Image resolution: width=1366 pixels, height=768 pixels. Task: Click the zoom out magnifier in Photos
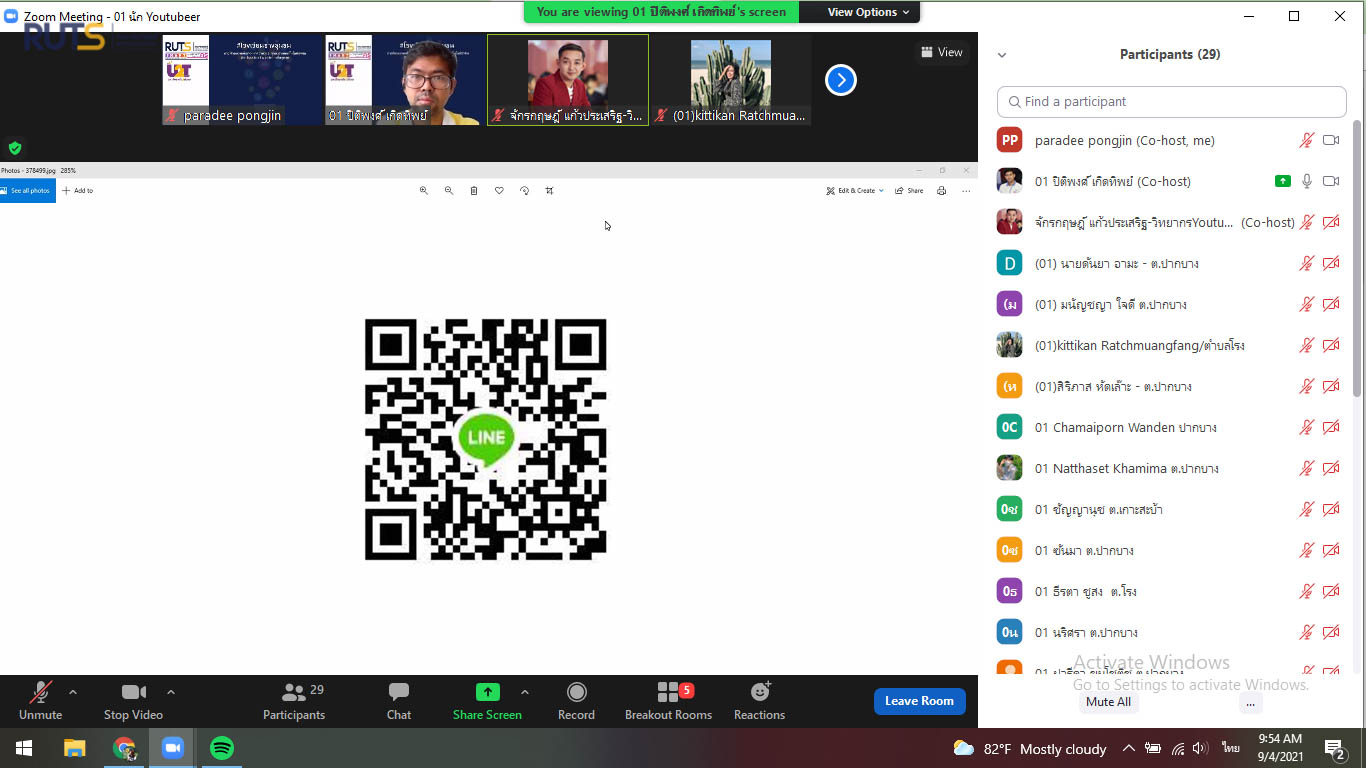click(448, 191)
